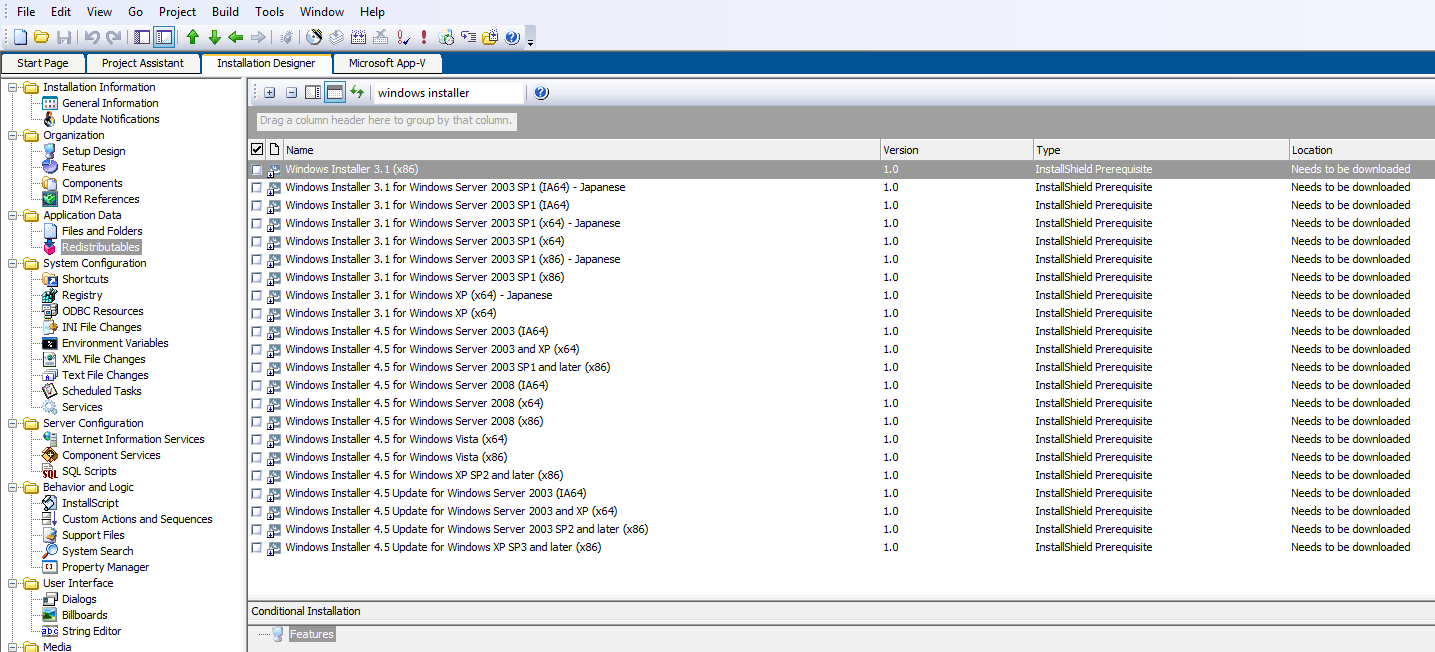Collapse the Organization tree node
Image resolution: width=1435 pixels, height=652 pixels.
[x=13, y=135]
